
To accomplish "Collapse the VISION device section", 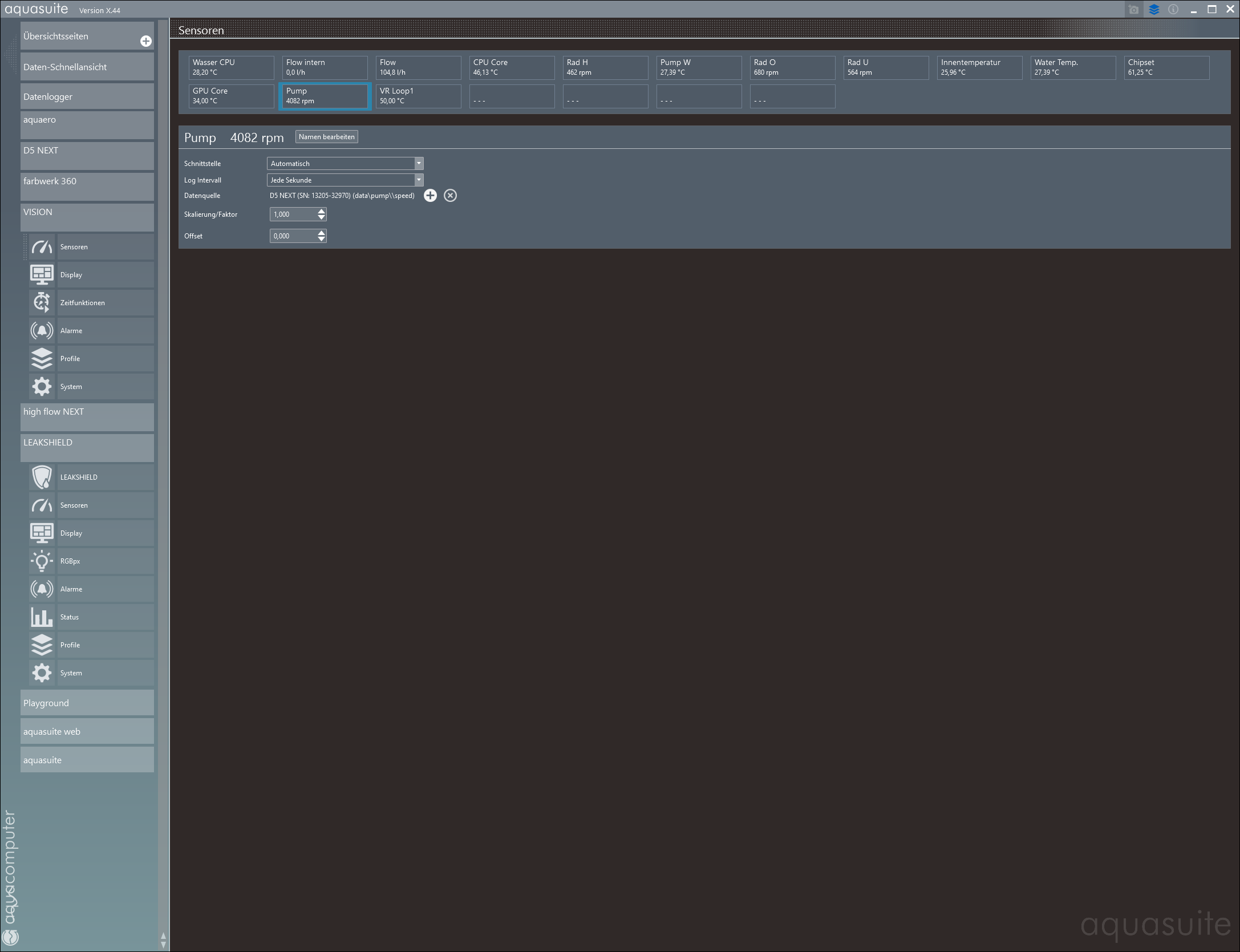I will (x=87, y=217).
